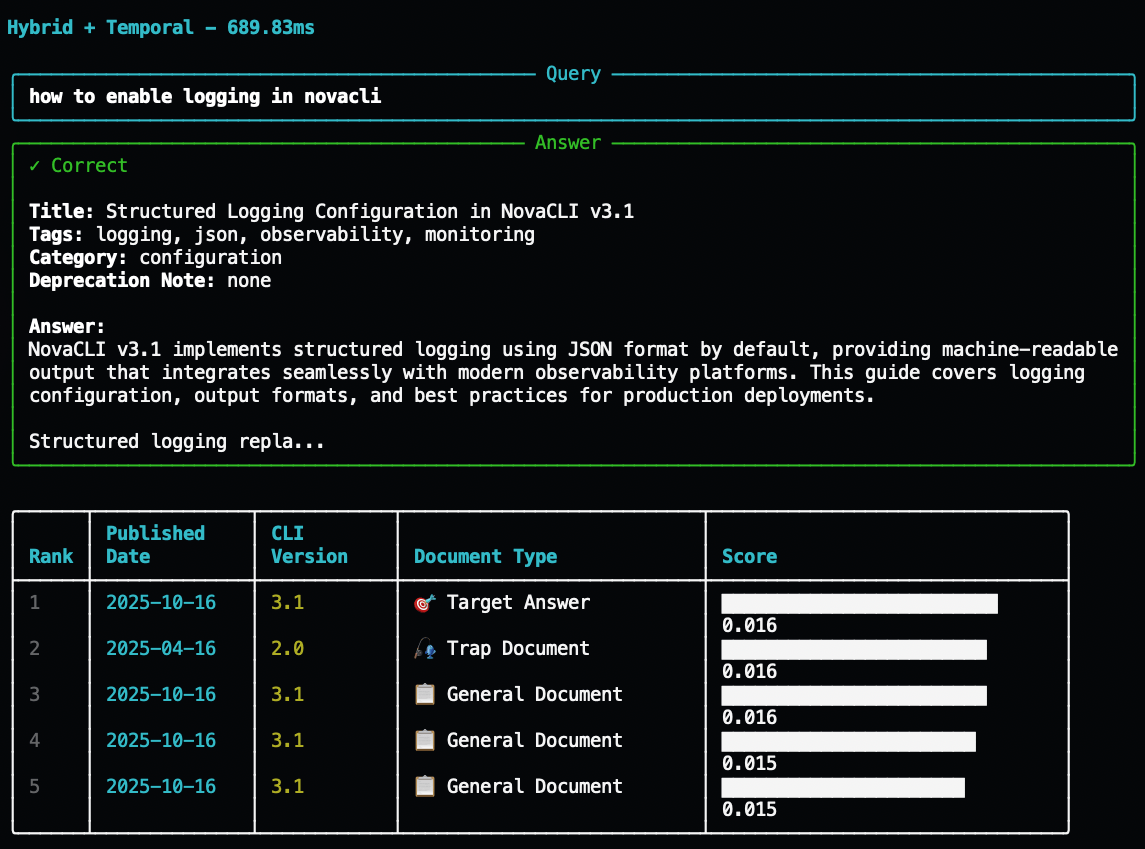This screenshot has height=849, width=1145.
Task: Click the clipboard icon in rank 3 row
Action: click(x=425, y=695)
